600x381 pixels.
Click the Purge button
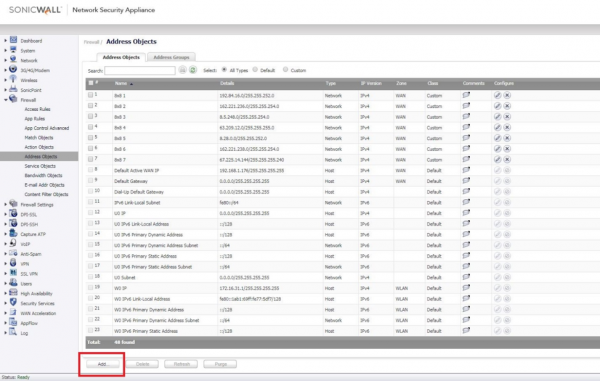(220, 364)
